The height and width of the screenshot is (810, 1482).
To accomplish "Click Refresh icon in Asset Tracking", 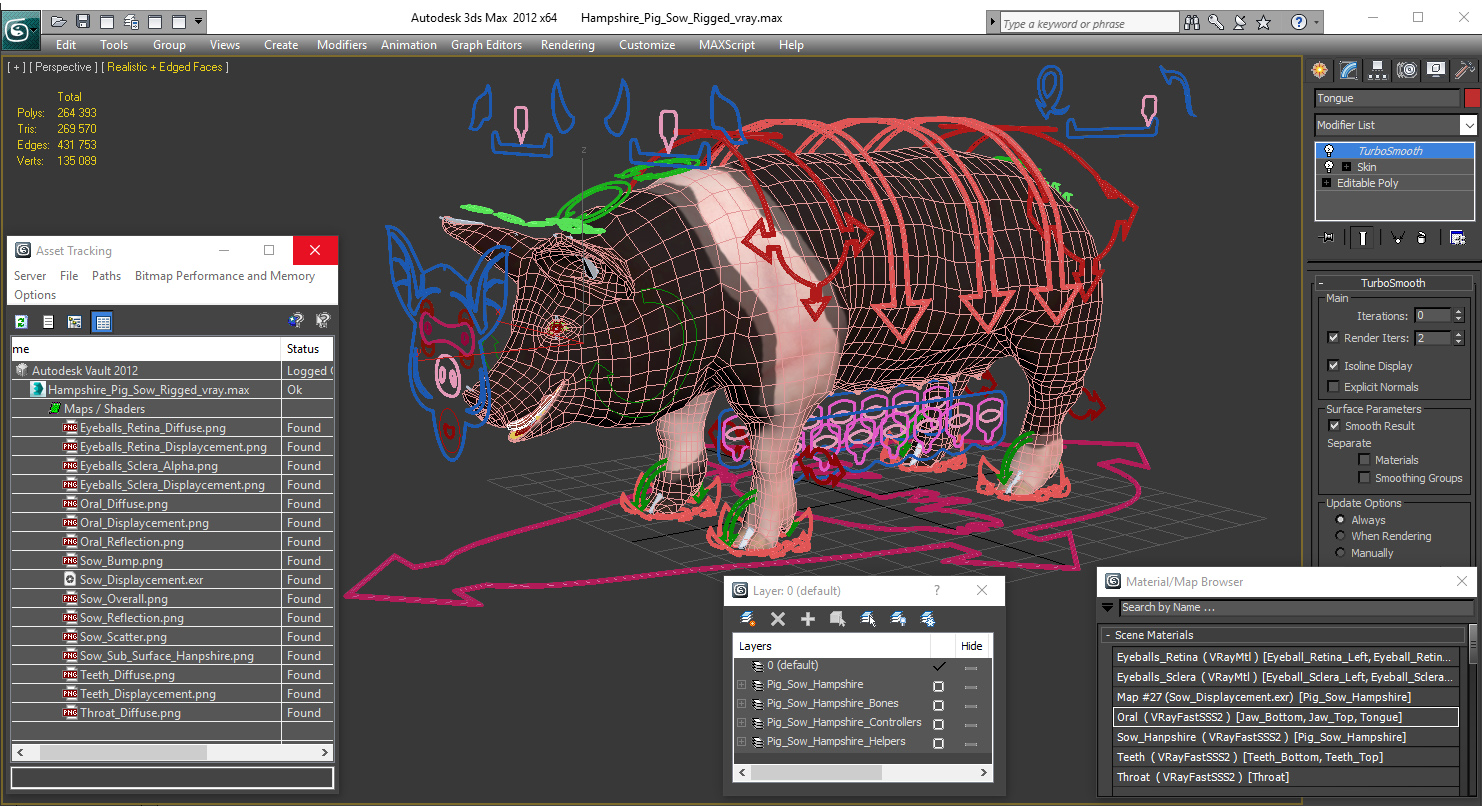I will tap(21, 321).
